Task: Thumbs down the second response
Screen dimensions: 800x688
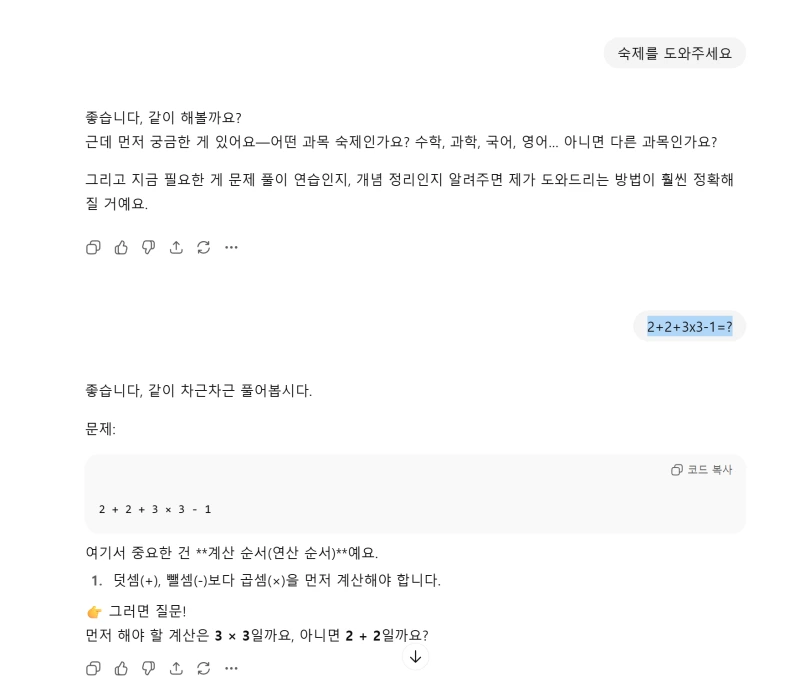Action: [x=148, y=668]
